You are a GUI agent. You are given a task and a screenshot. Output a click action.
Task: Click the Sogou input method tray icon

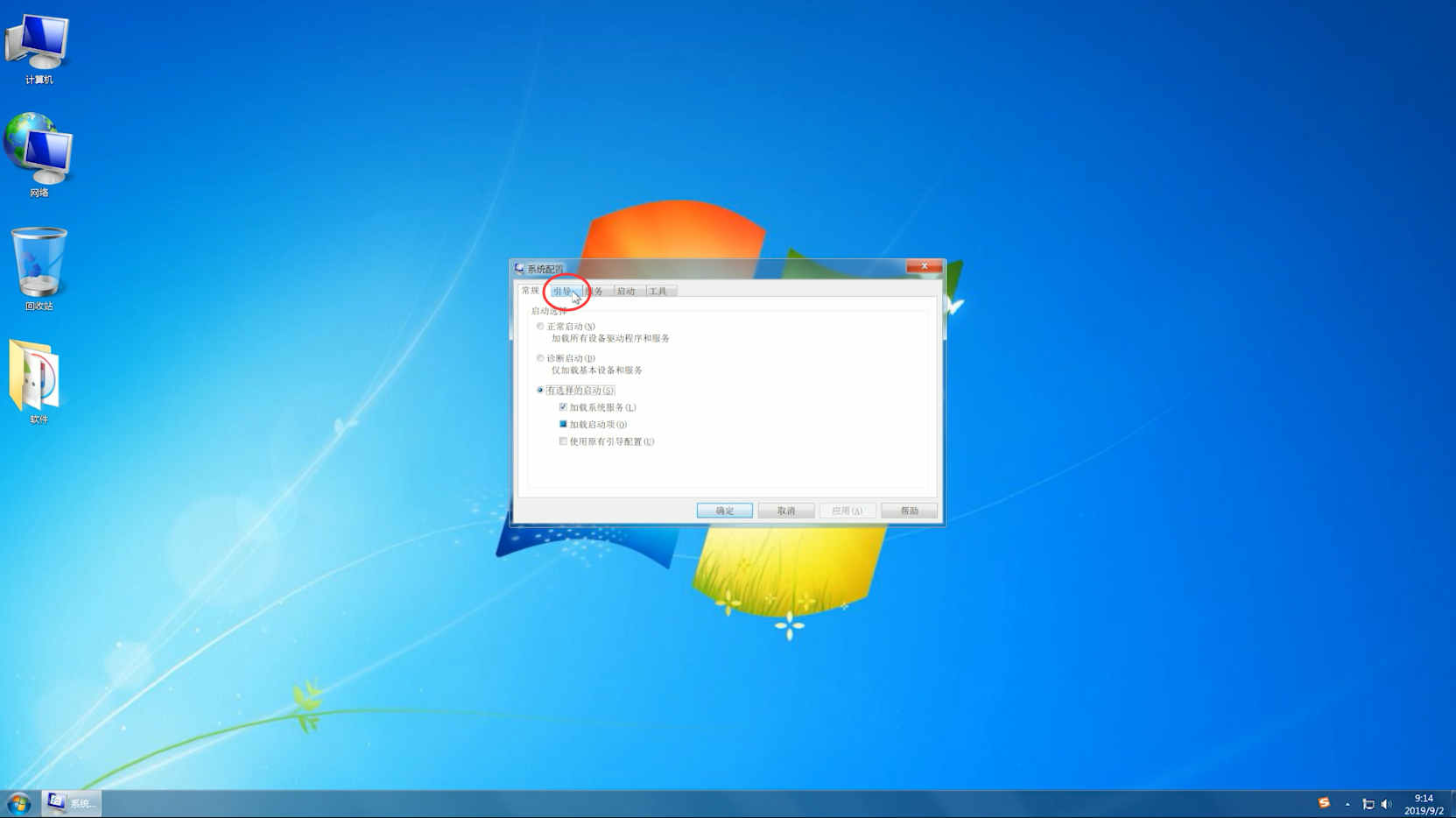pyautogui.click(x=1324, y=803)
